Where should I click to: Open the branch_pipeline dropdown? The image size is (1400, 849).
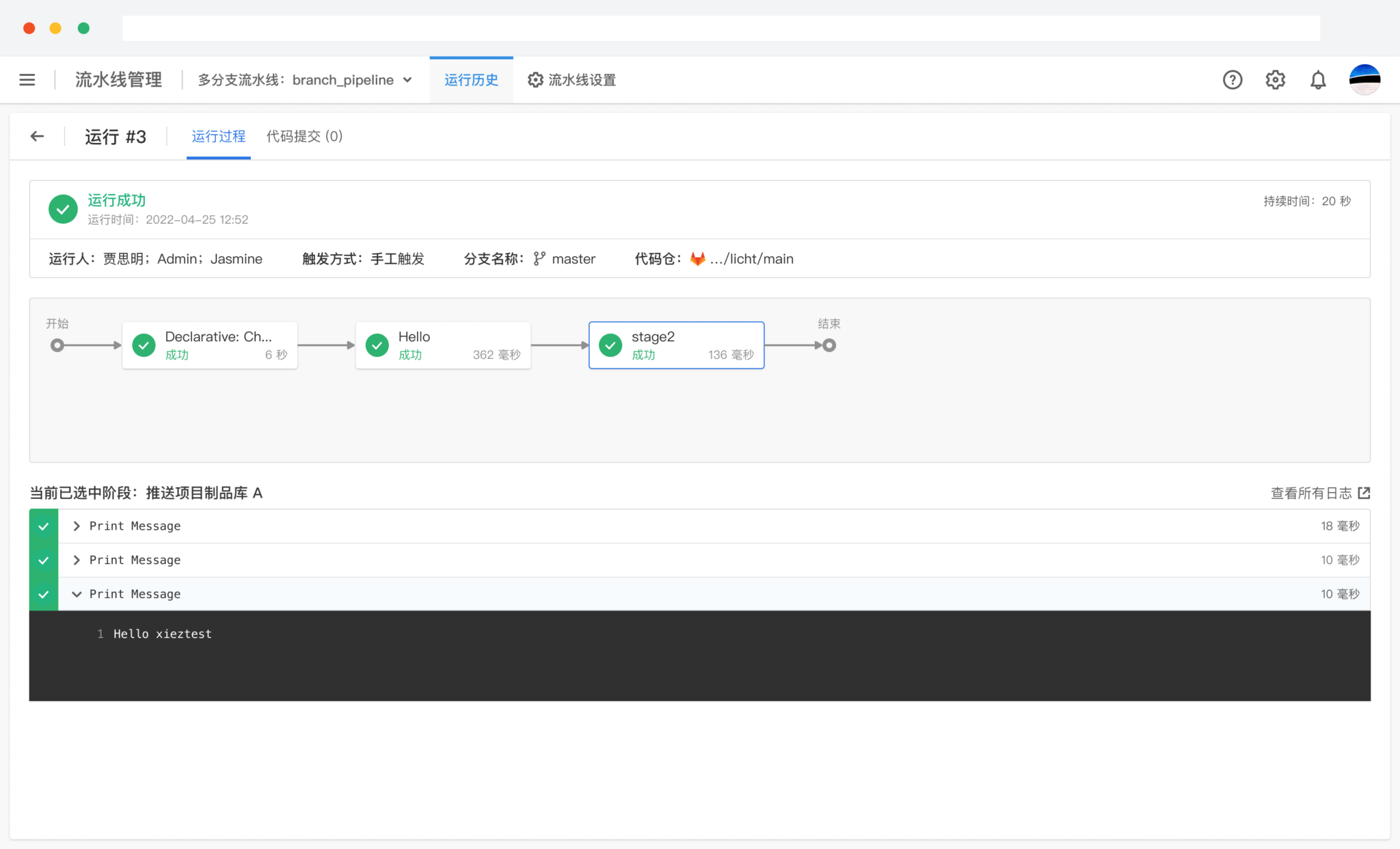click(407, 80)
